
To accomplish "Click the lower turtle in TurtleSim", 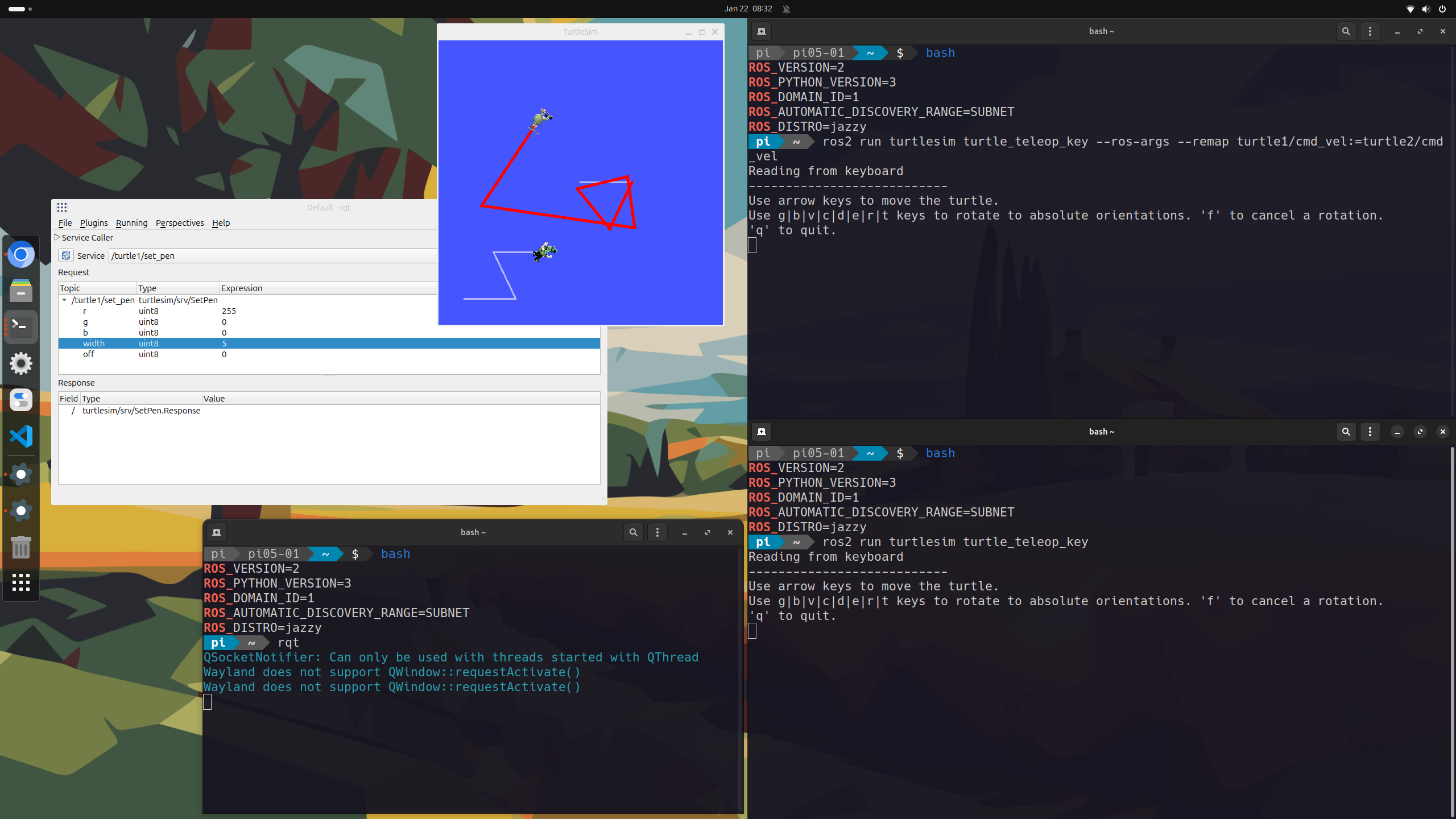I will point(544,251).
